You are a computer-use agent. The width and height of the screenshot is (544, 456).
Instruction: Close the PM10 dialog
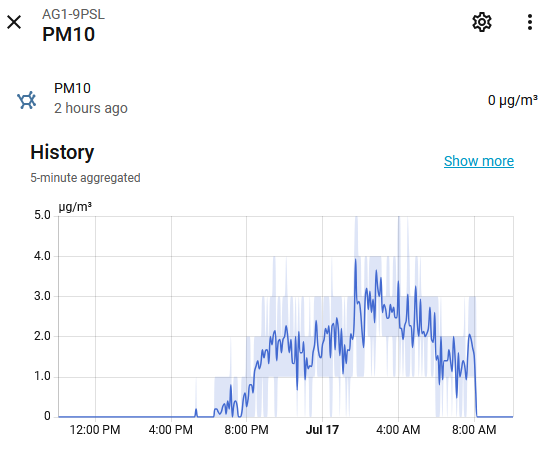(14, 23)
